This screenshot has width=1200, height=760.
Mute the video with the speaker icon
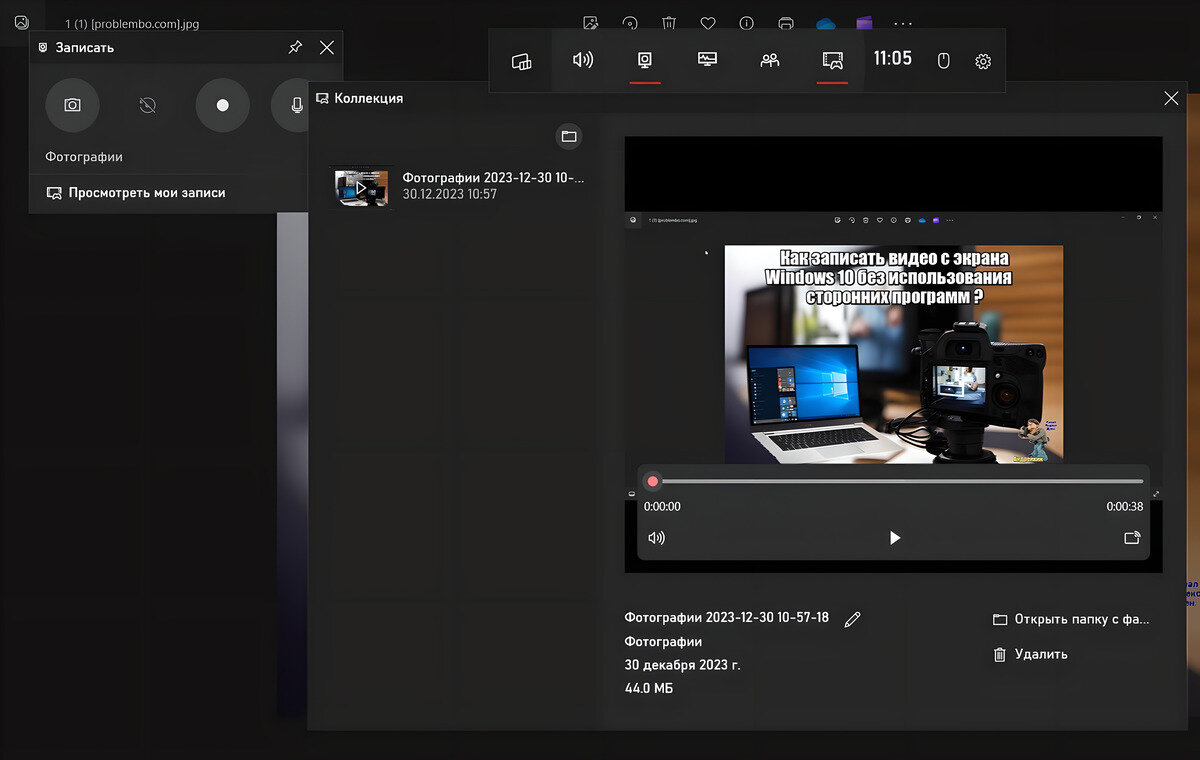[x=656, y=538]
